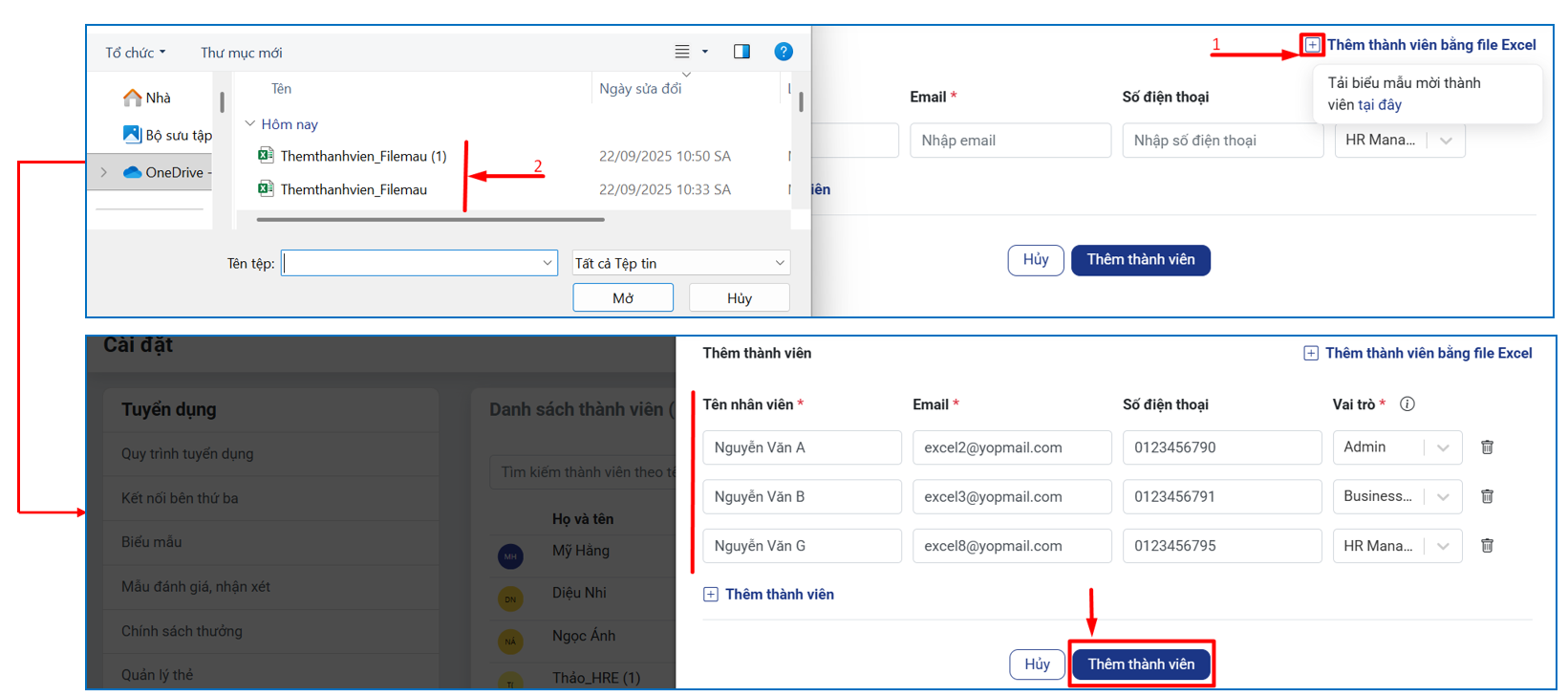
Task: Expand the Tất cả Tệp tin file type dropdown
Action: coord(779,263)
